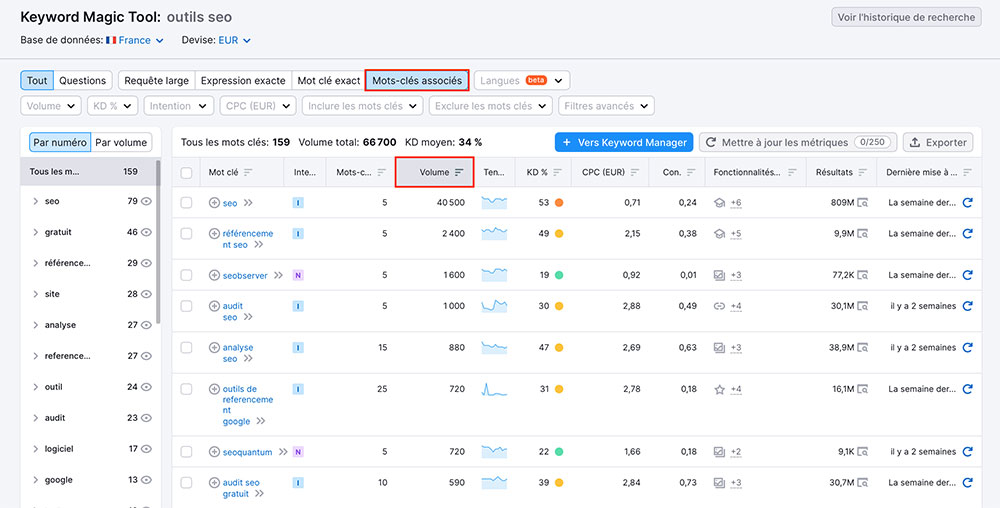Open the EUR currency dropdown
1000x508 pixels.
[235, 40]
